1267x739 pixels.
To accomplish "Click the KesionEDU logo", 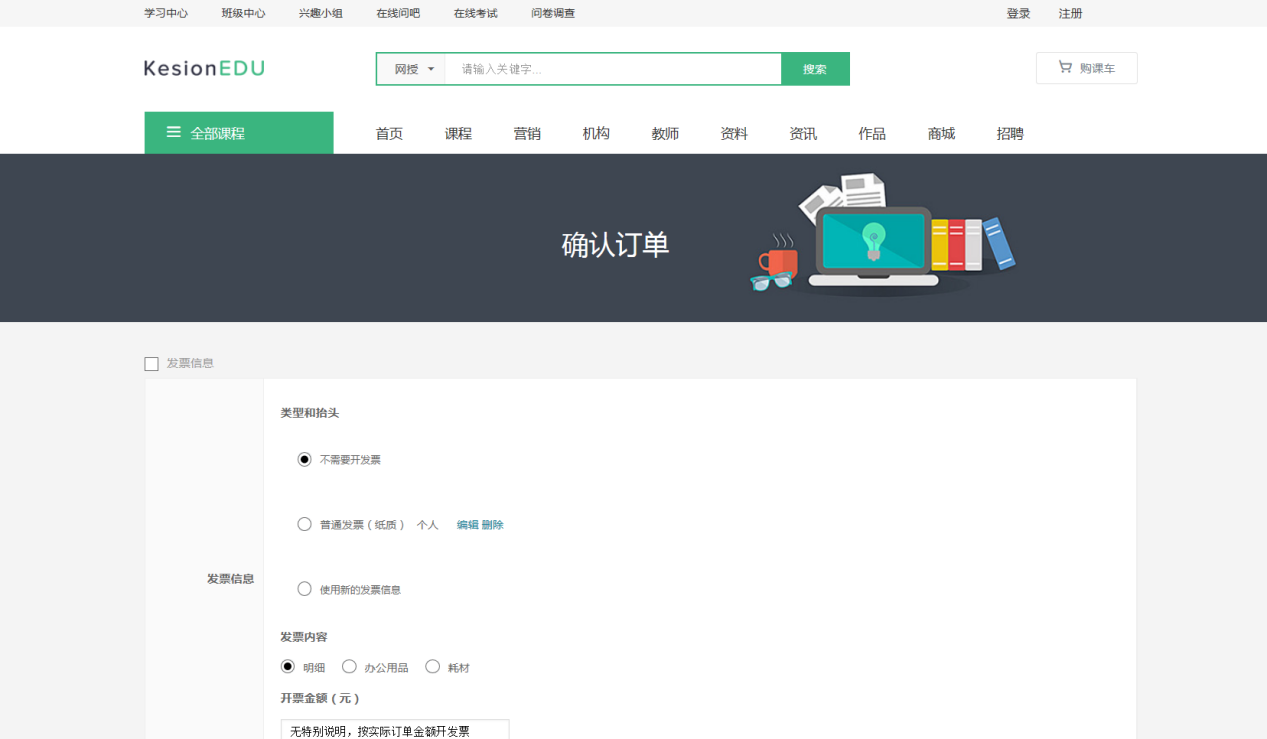I will pyautogui.click(x=203, y=68).
